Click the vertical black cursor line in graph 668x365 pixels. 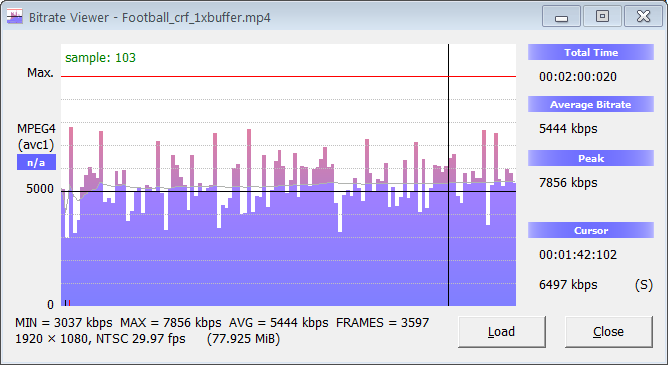pyautogui.click(x=448, y=175)
